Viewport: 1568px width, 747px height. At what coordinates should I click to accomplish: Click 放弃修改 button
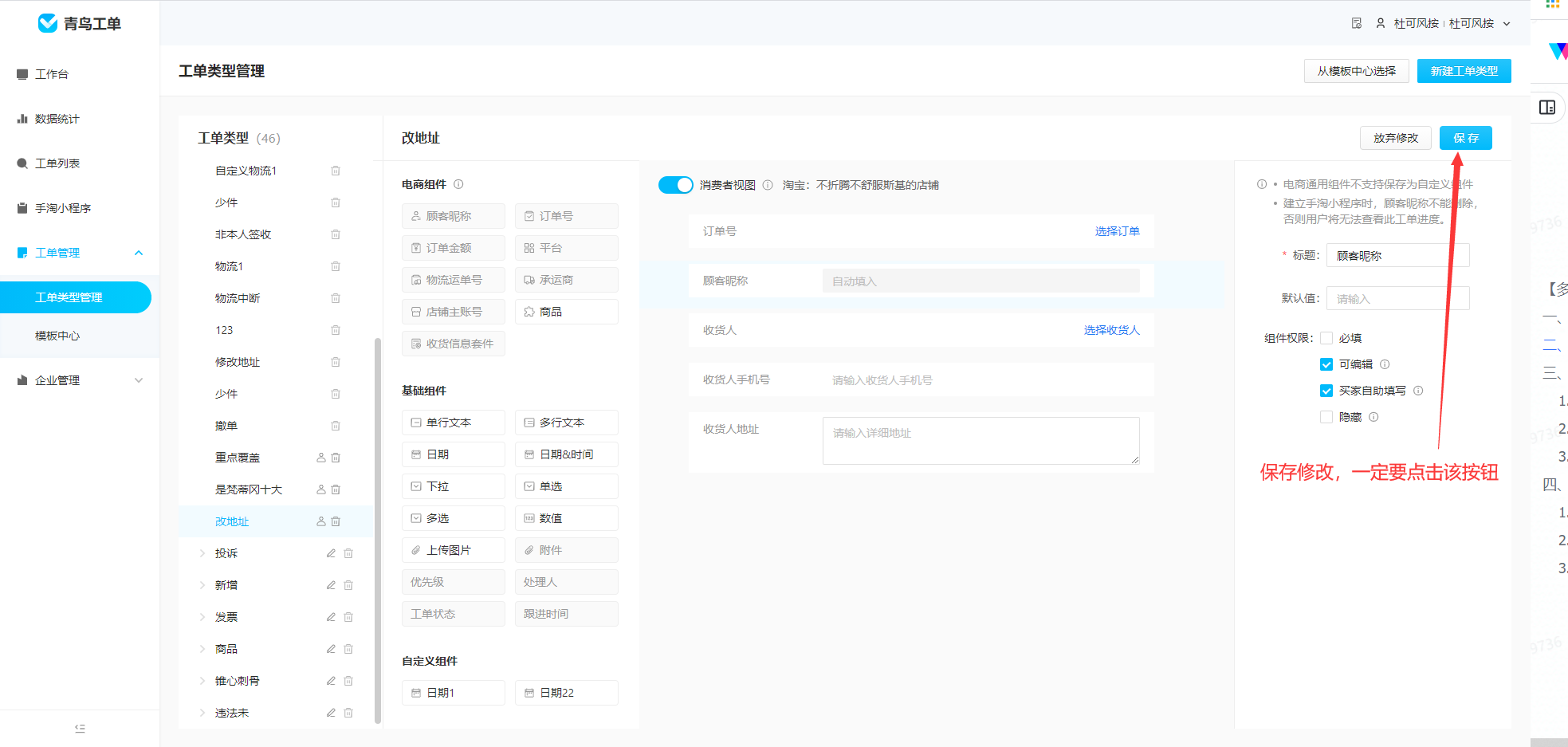pos(1395,138)
